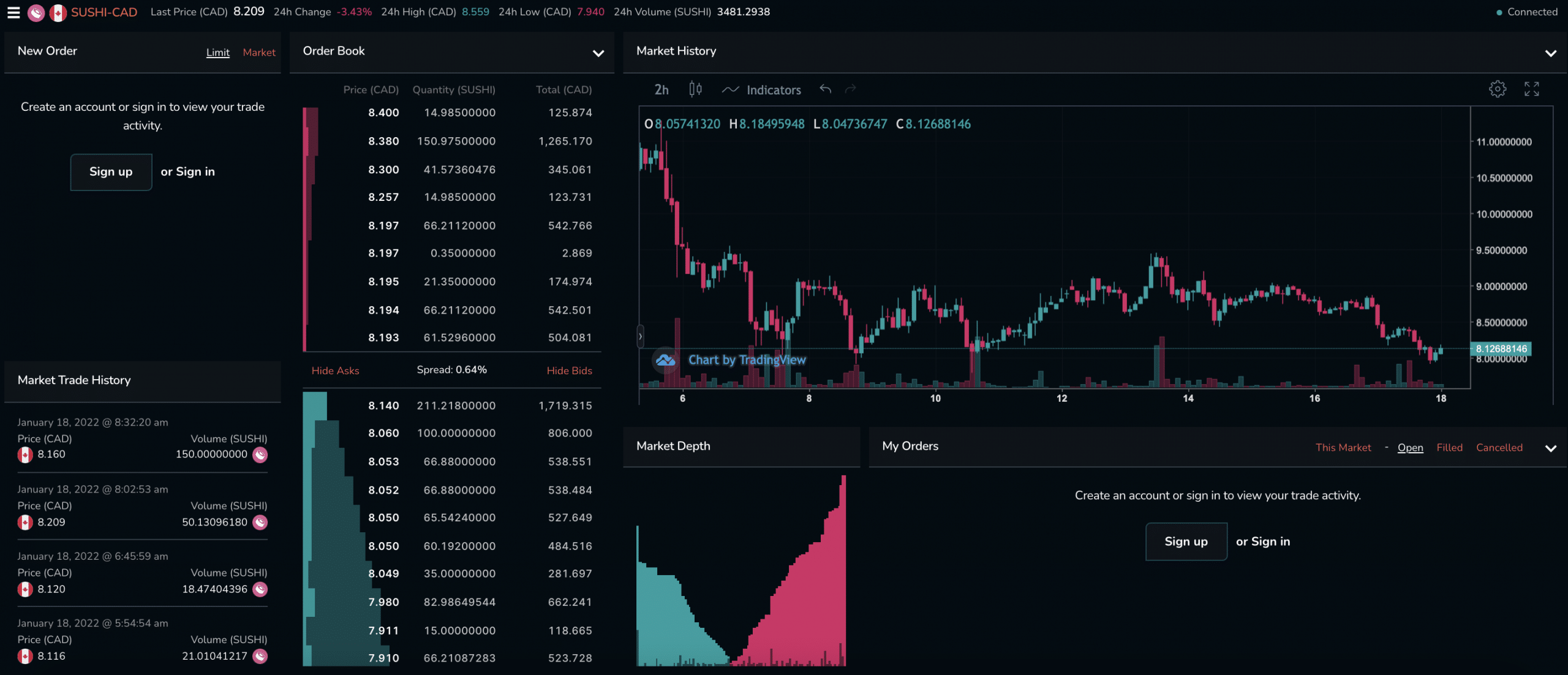Select ask row at price 8.380
This screenshot has width=1568, height=675.
click(452, 141)
